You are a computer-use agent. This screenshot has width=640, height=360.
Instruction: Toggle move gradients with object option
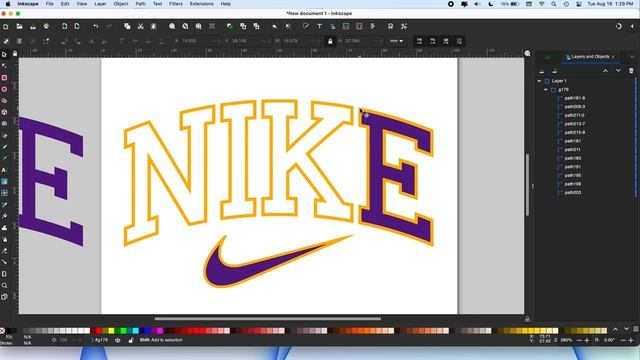point(446,41)
